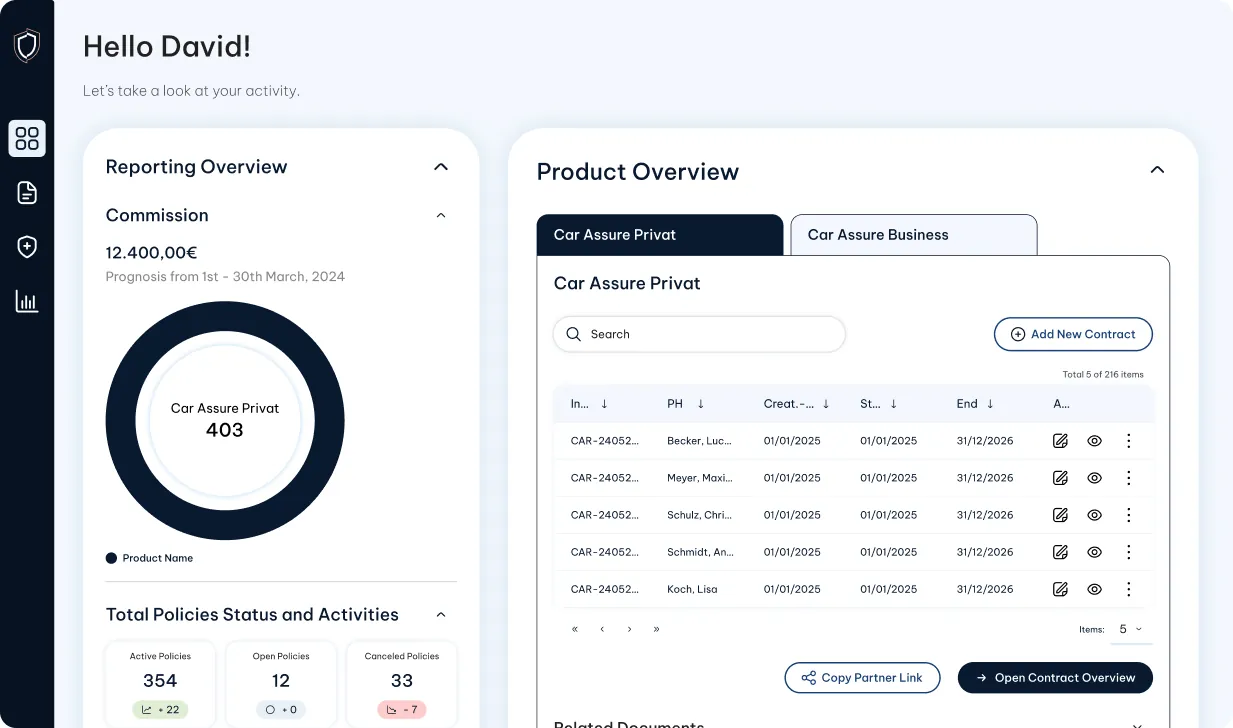Click the Product Name legend item
1233x728 pixels.
[150, 558]
